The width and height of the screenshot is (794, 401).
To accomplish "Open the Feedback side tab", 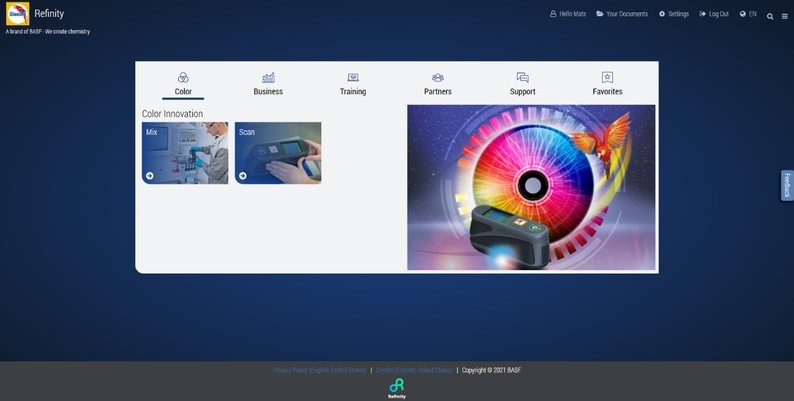I will click(x=787, y=185).
